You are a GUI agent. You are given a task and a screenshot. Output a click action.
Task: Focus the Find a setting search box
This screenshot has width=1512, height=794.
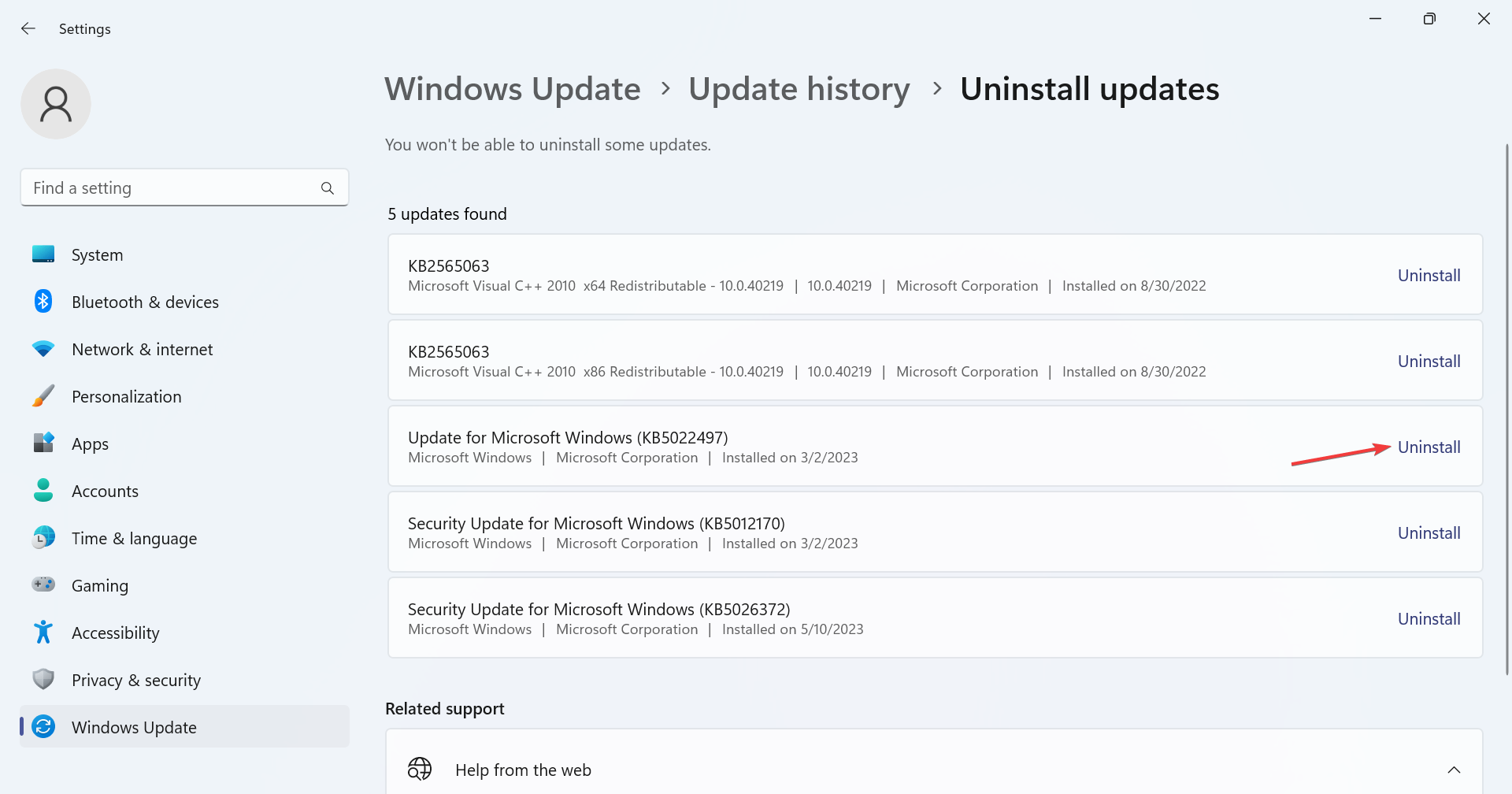pos(169,188)
